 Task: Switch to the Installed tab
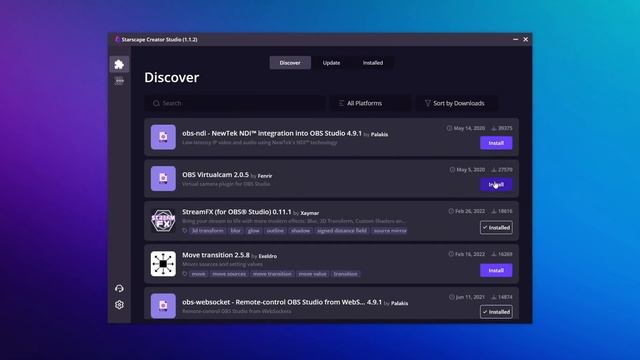point(373,63)
